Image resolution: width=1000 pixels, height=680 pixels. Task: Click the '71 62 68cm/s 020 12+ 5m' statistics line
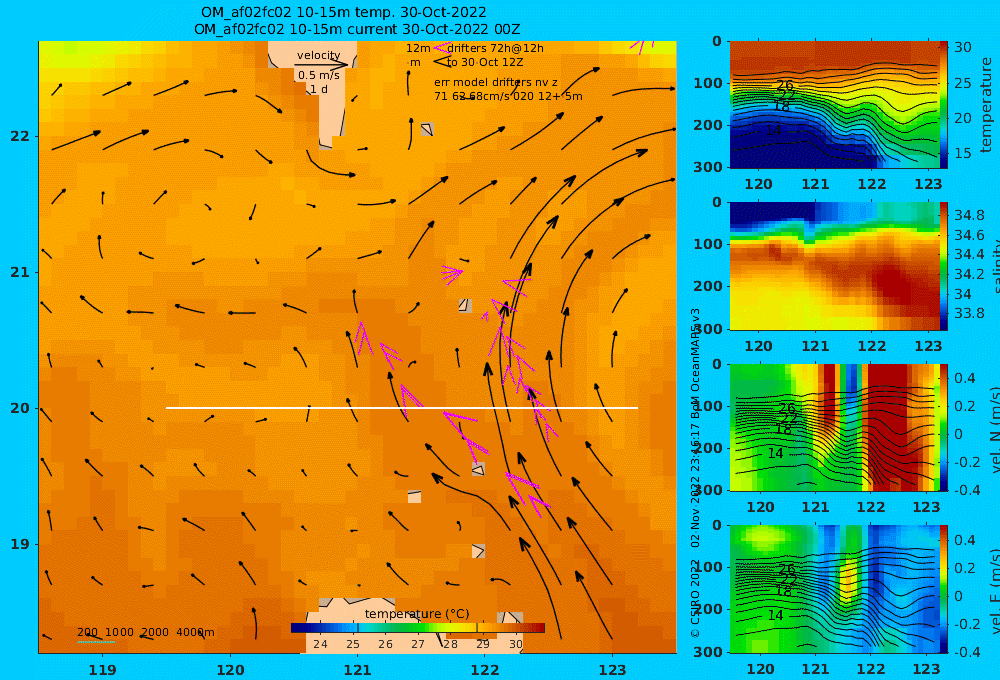pyautogui.click(x=508, y=96)
